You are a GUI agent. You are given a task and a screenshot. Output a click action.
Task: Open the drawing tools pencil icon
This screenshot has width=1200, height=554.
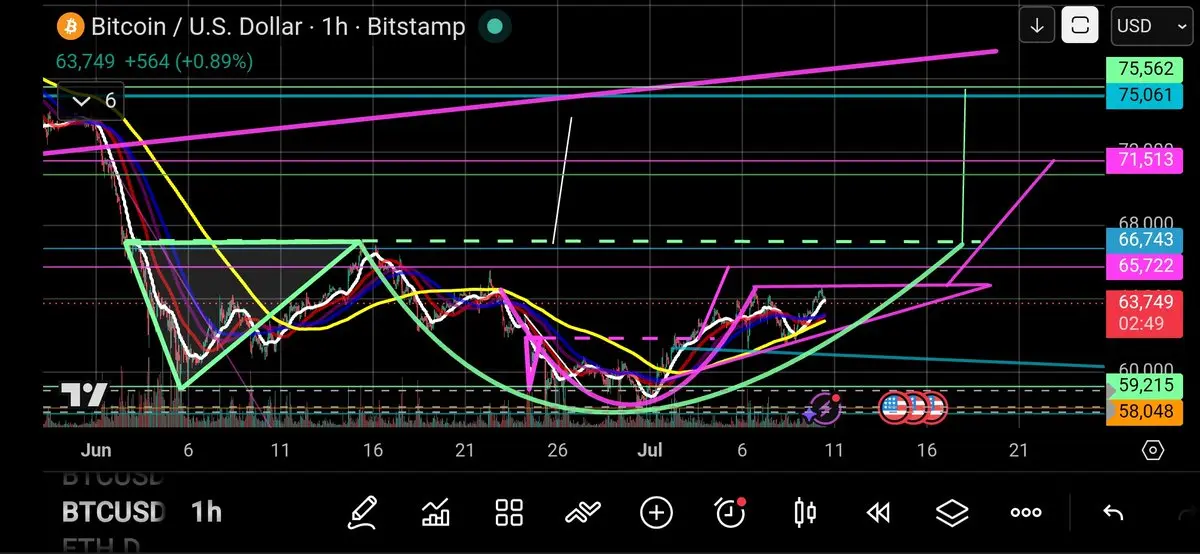[x=362, y=513]
